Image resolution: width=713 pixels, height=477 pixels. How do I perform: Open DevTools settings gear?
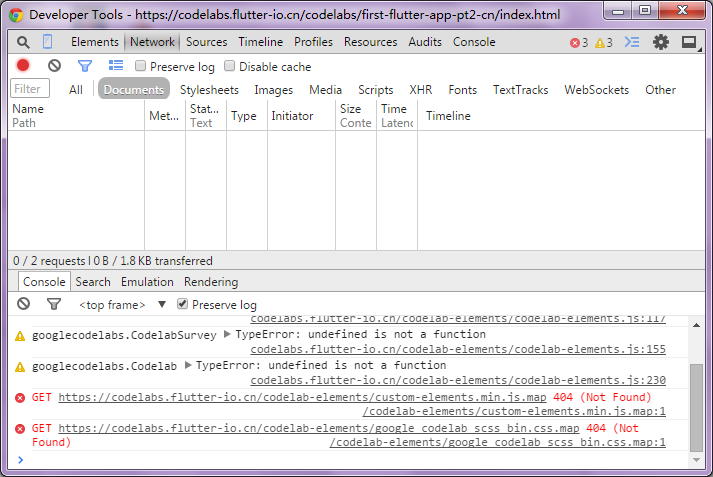tap(661, 42)
